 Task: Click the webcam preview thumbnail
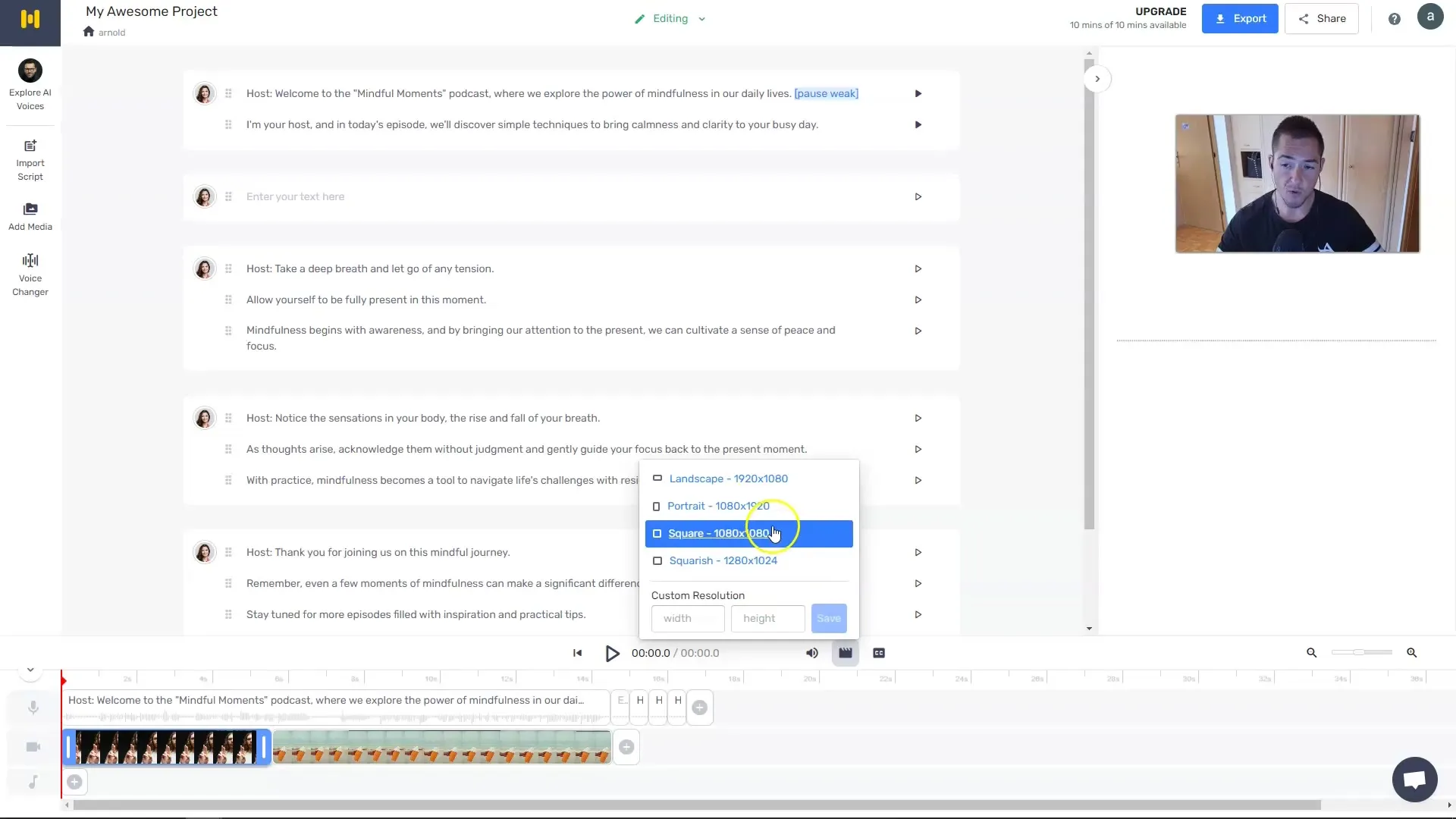pos(1297,184)
